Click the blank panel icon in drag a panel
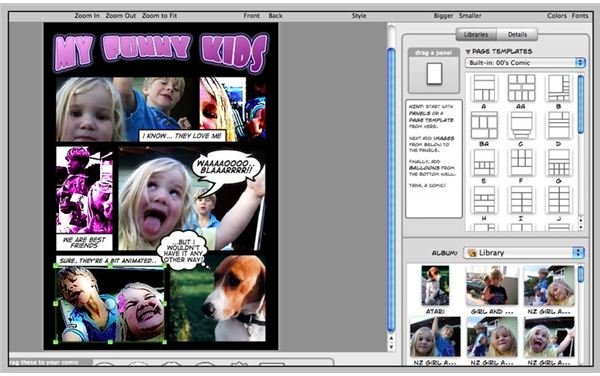The image size is (600, 376). [434, 74]
